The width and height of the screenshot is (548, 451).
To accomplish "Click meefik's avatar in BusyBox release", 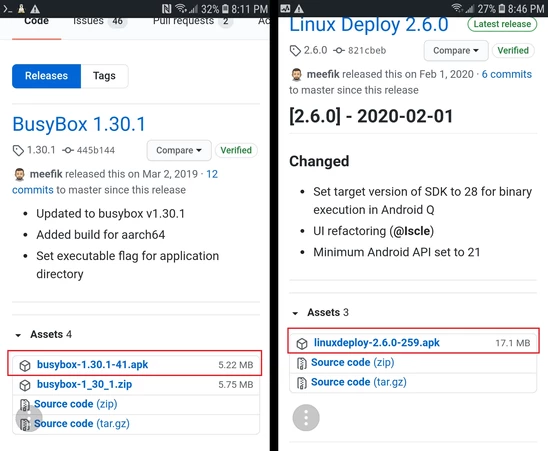I will 20,174.
